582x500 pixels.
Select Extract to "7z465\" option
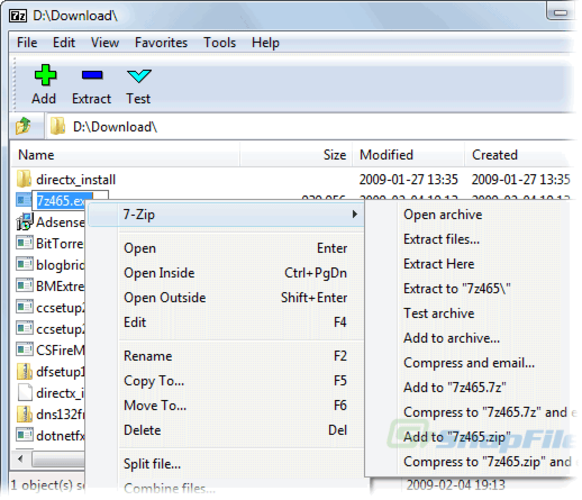coord(457,288)
